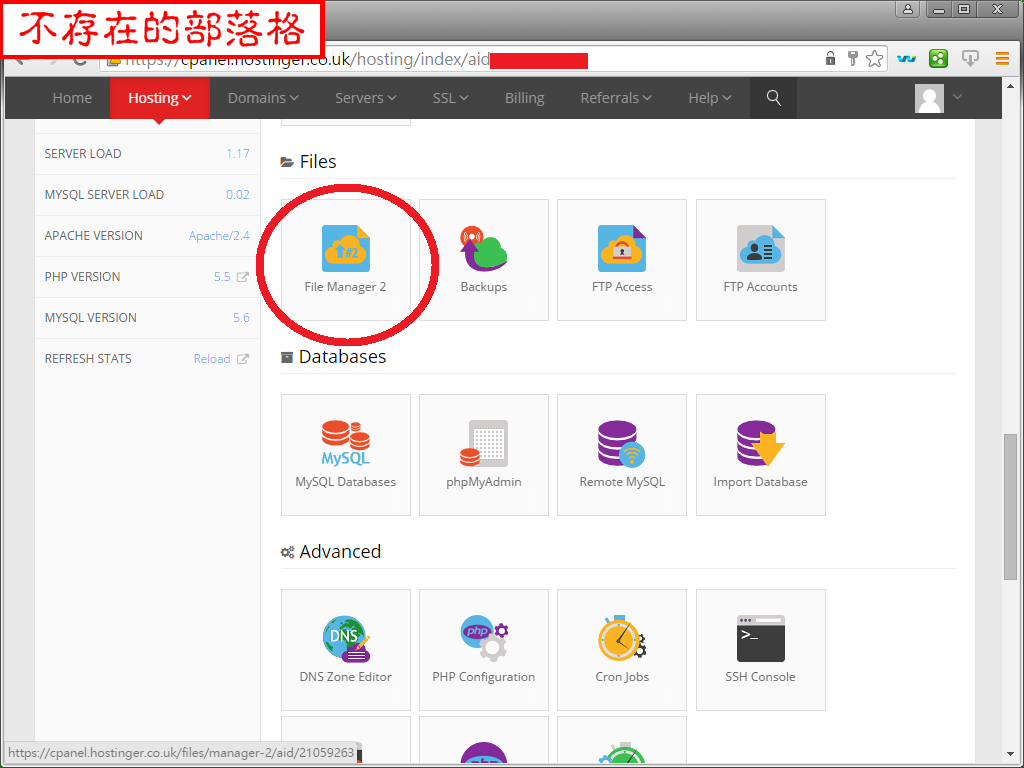Image resolution: width=1024 pixels, height=768 pixels.
Task: Expand account dropdown arrow beside avatar
Action: pyautogui.click(x=957, y=97)
